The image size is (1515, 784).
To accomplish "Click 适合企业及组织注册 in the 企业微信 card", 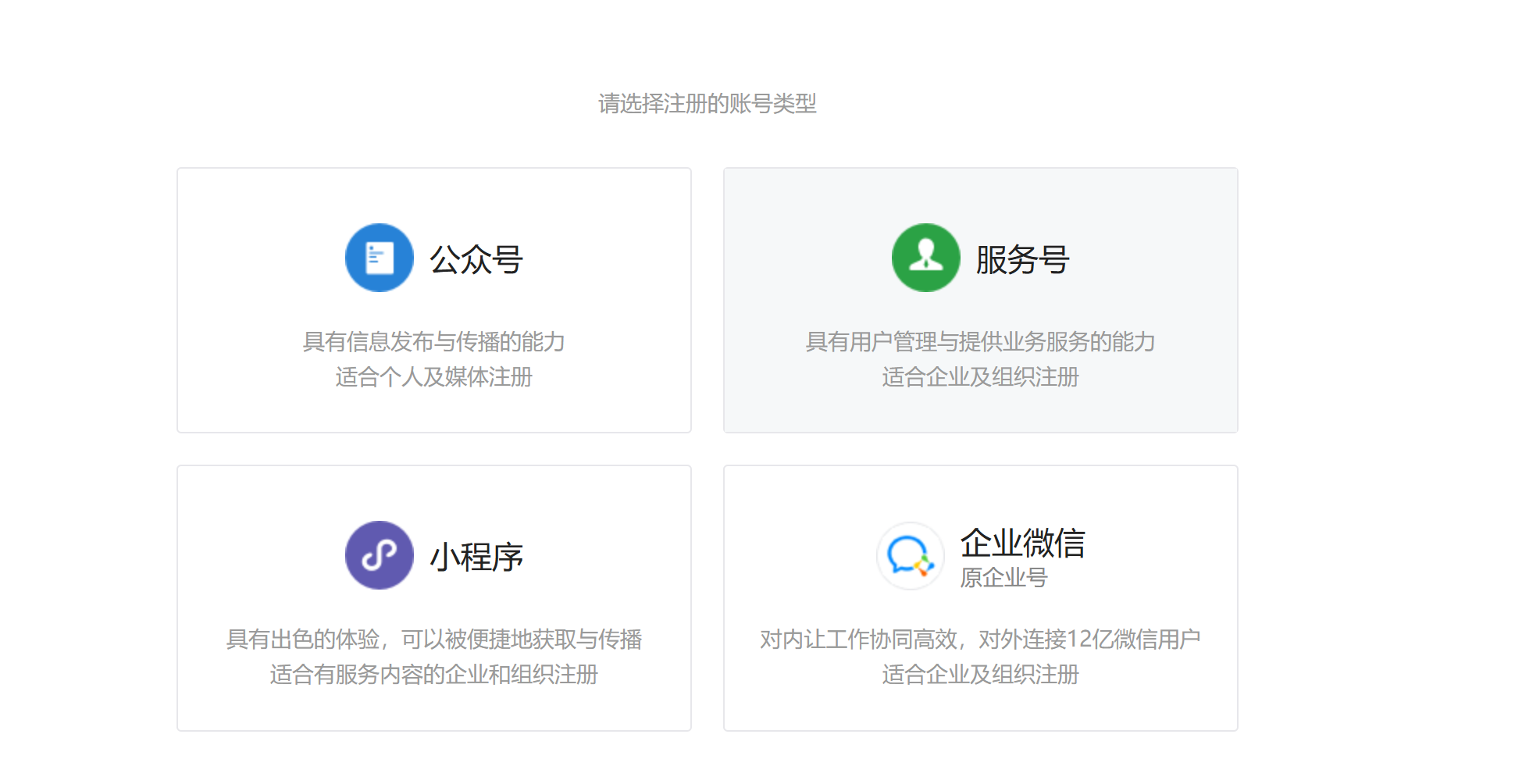I will coord(981,674).
